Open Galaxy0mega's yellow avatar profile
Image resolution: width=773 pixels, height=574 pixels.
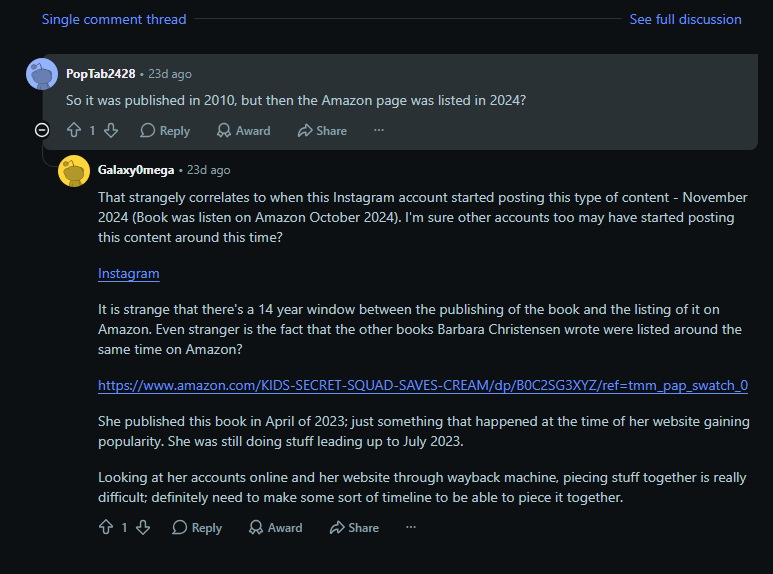(74, 171)
